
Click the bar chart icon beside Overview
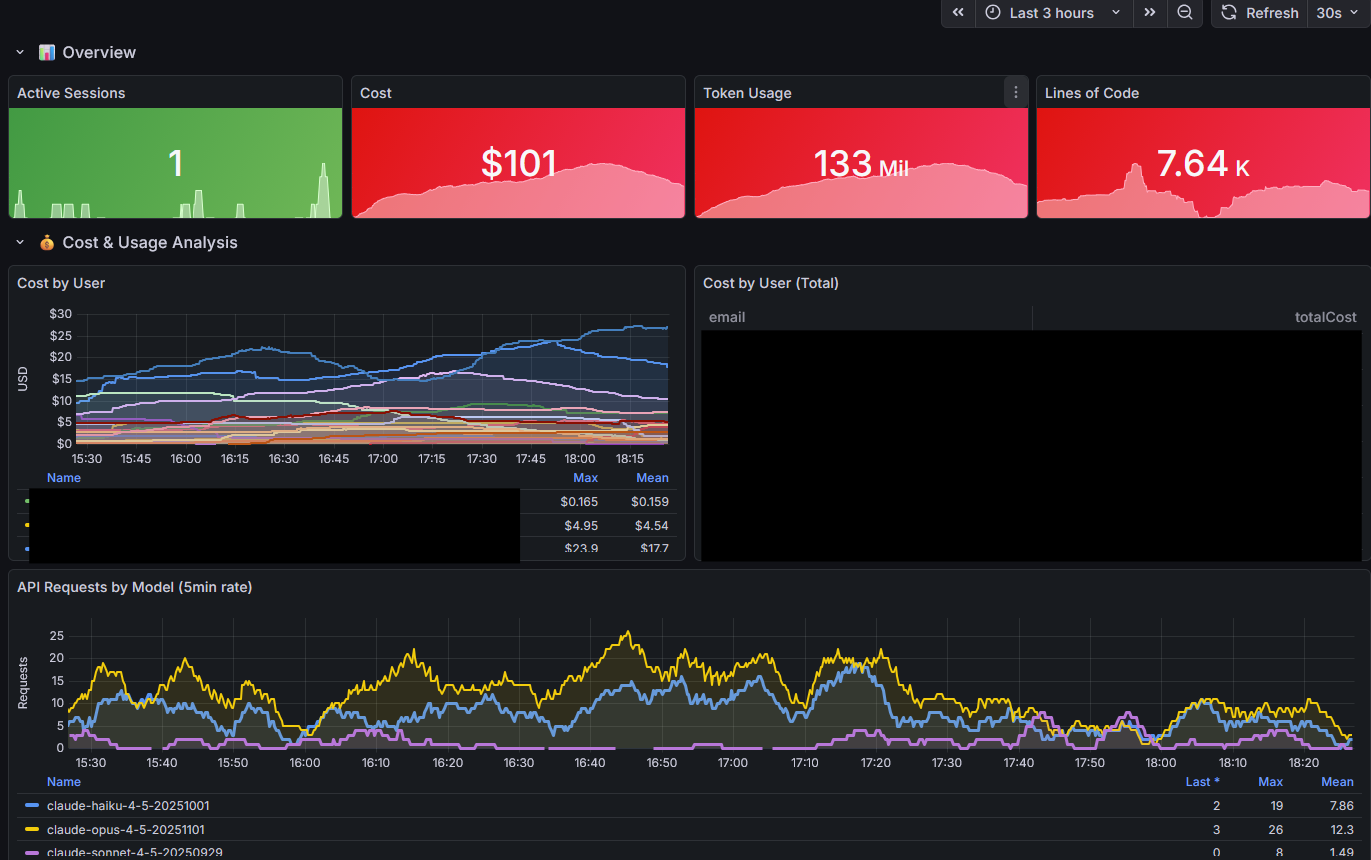click(x=46, y=52)
